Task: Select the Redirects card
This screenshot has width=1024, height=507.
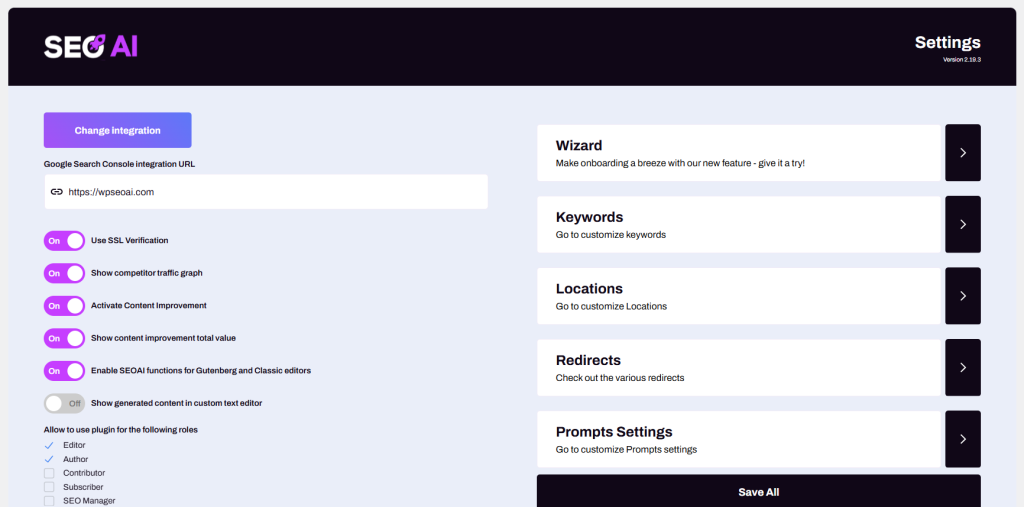Action: tap(739, 368)
